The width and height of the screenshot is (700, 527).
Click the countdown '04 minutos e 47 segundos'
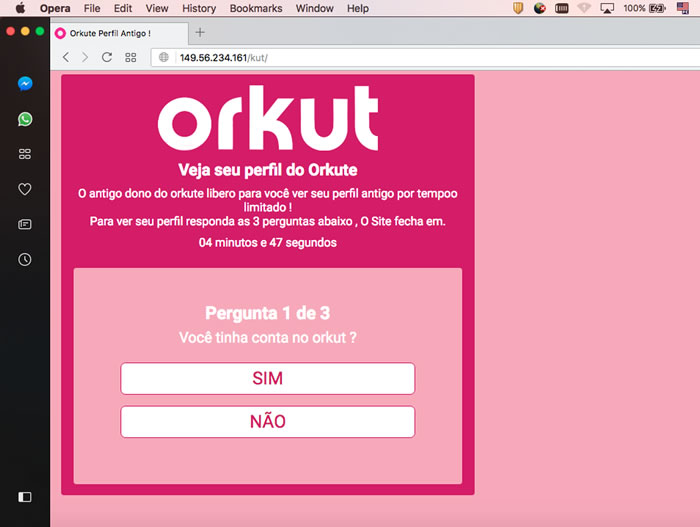tap(267, 243)
